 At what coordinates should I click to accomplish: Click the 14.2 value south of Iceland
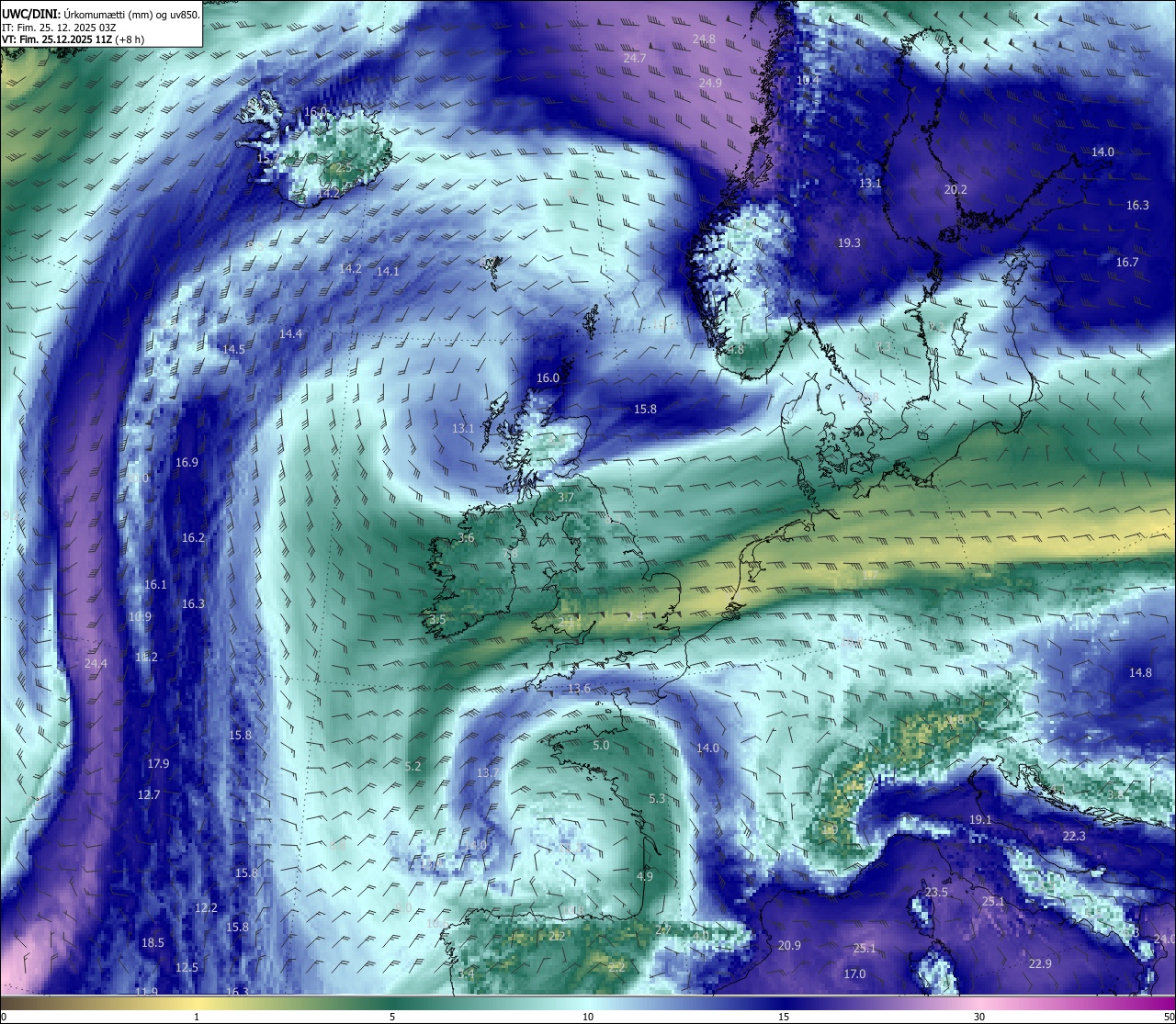click(350, 269)
